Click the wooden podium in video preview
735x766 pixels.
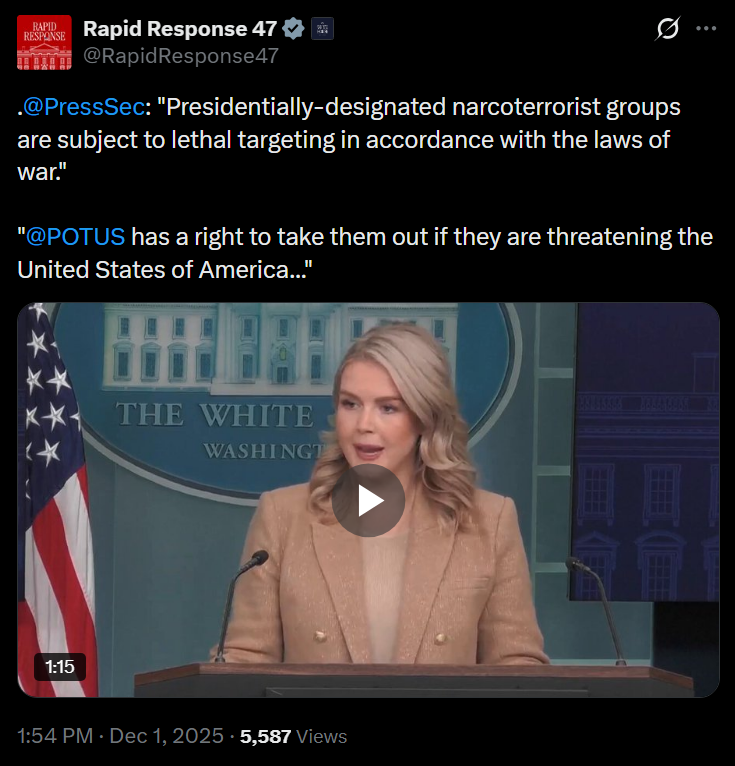pyautogui.click(x=414, y=680)
